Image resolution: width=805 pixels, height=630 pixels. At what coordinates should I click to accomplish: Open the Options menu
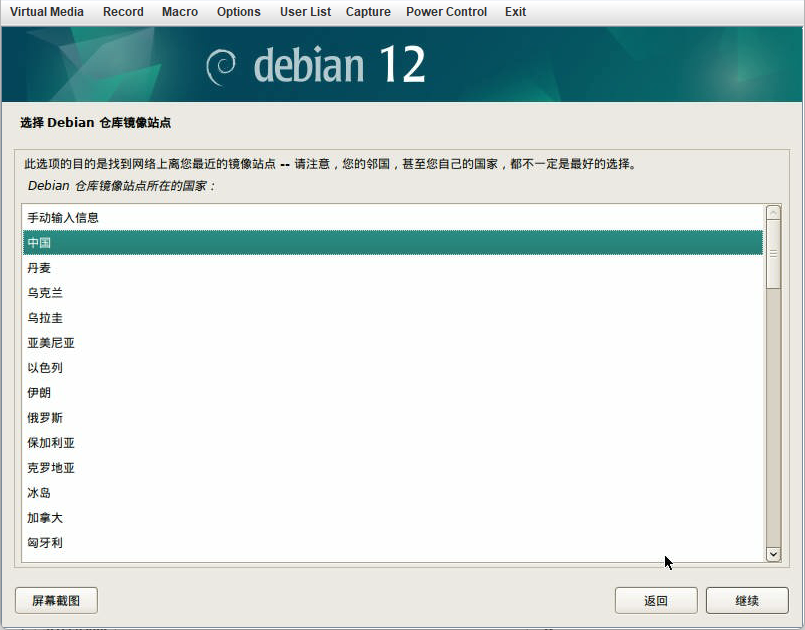tap(238, 12)
